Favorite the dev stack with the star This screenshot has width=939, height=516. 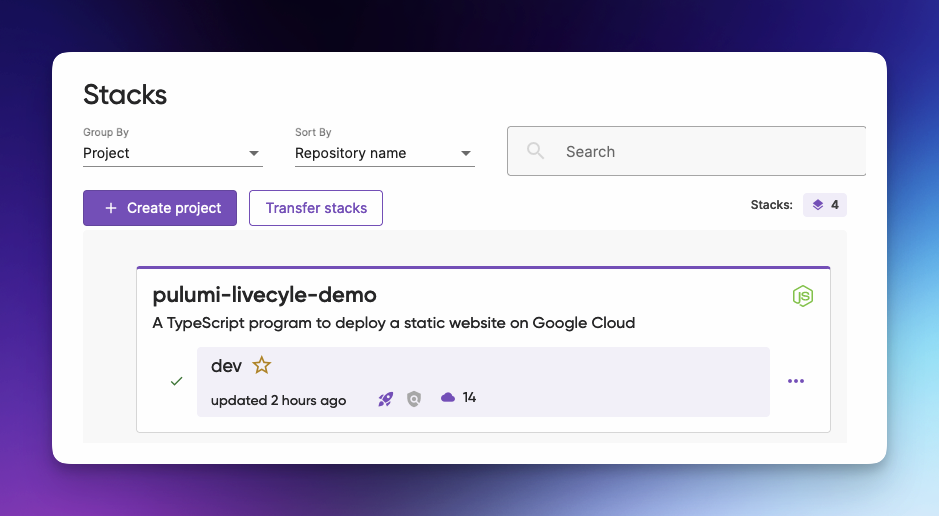click(x=262, y=366)
